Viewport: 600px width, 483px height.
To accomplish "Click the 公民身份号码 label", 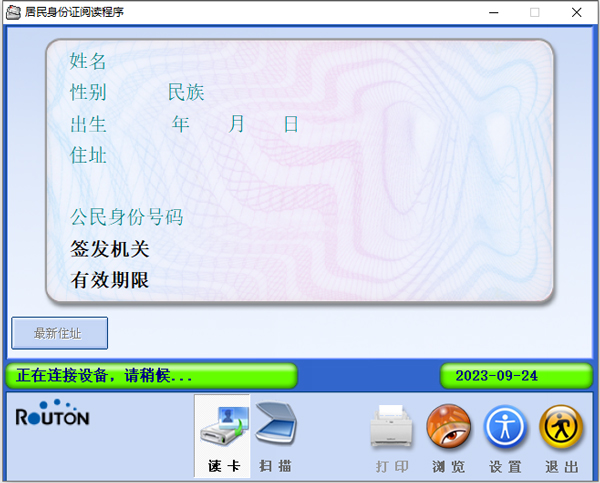I will (127, 217).
